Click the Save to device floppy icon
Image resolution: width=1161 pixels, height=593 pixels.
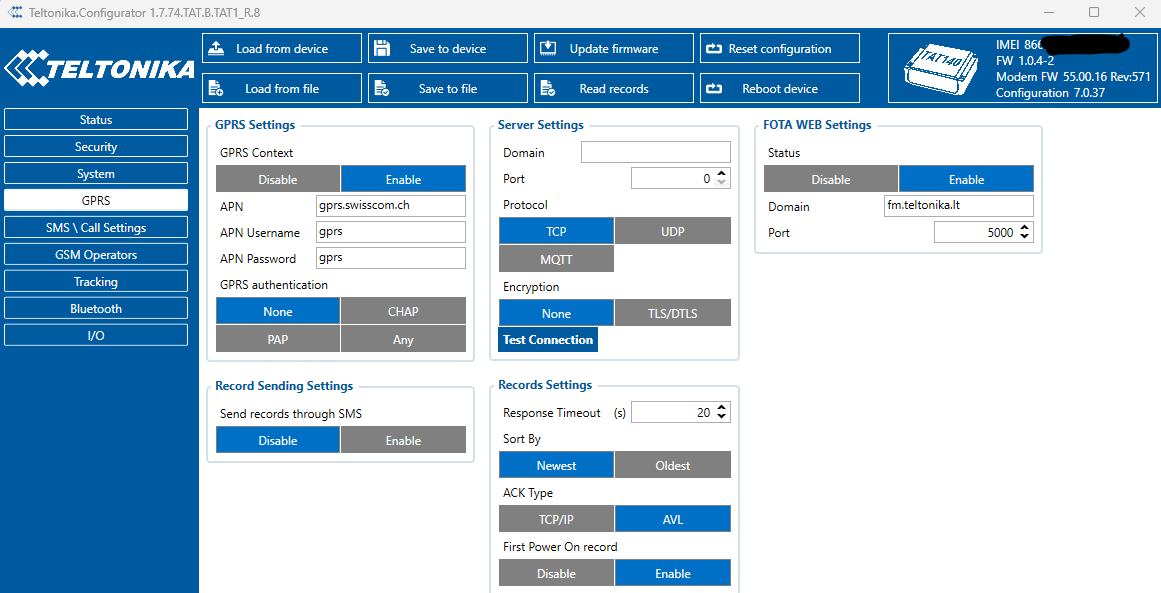[x=382, y=48]
